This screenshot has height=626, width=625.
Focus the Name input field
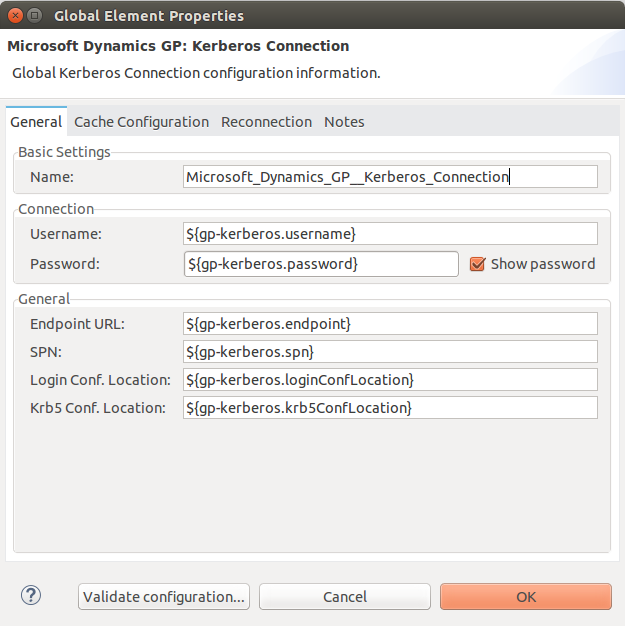coord(390,176)
